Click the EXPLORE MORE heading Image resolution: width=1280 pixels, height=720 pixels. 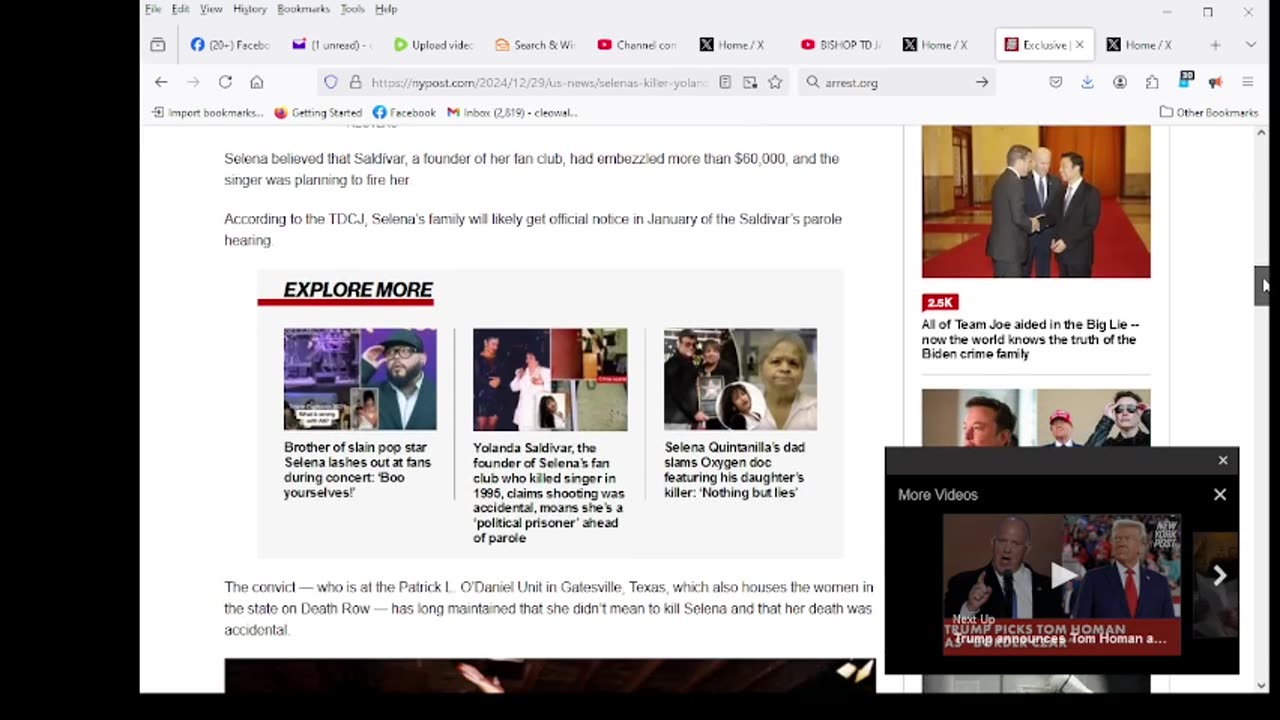(358, 290)
